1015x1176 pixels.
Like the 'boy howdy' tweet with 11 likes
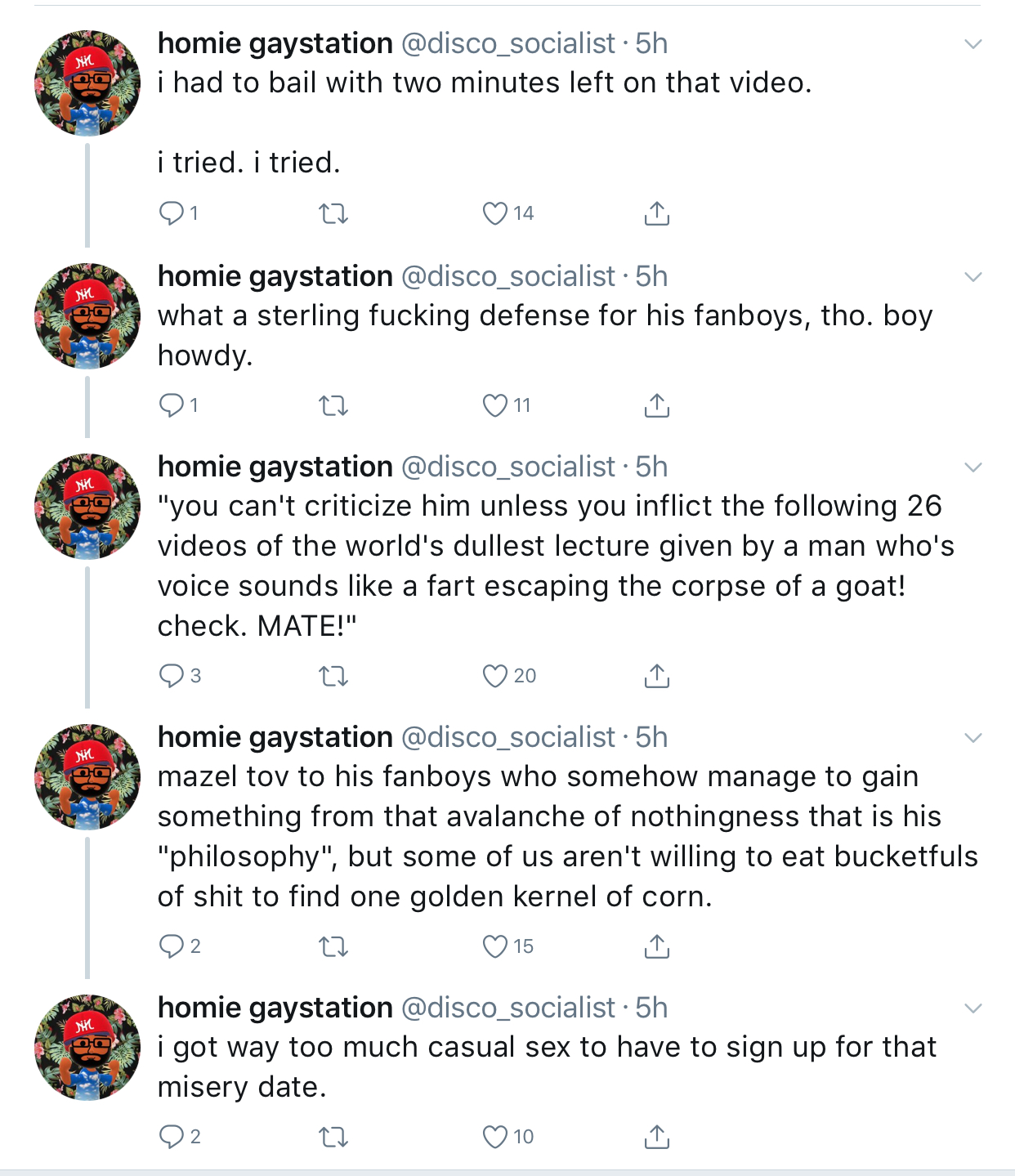[x=495, y=405]
